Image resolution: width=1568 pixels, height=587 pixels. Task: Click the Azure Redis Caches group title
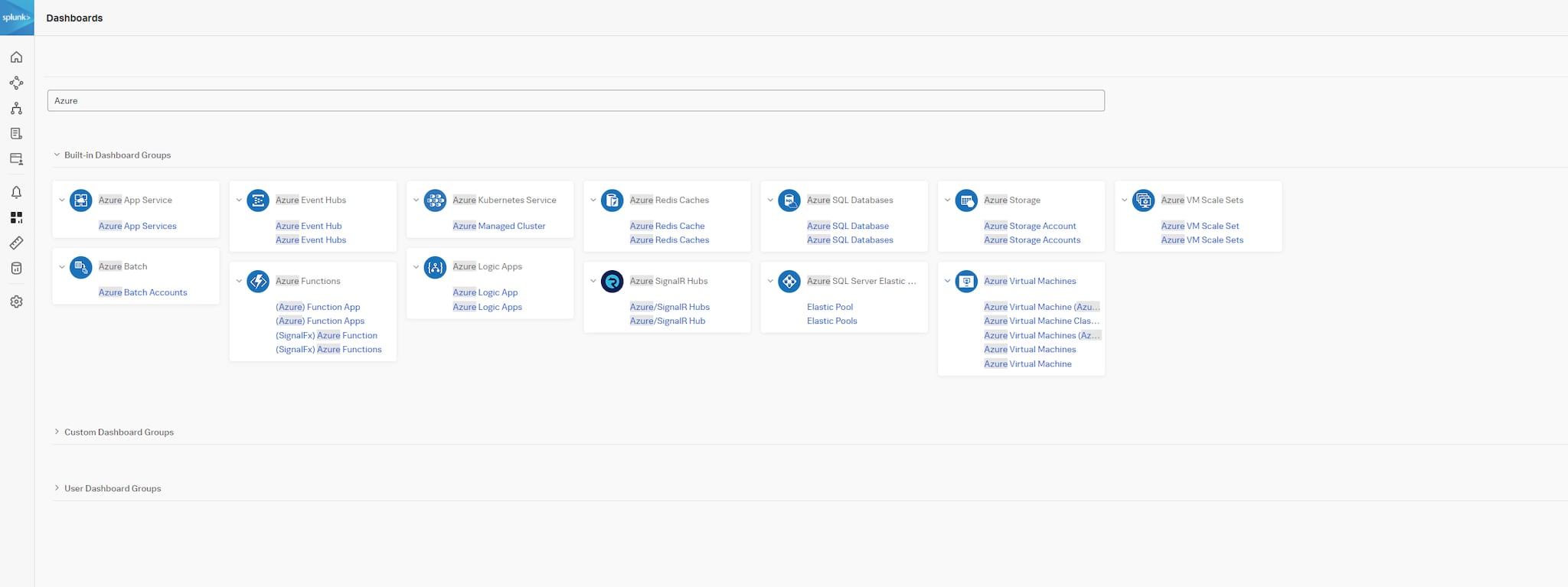[x=669, y=200]
